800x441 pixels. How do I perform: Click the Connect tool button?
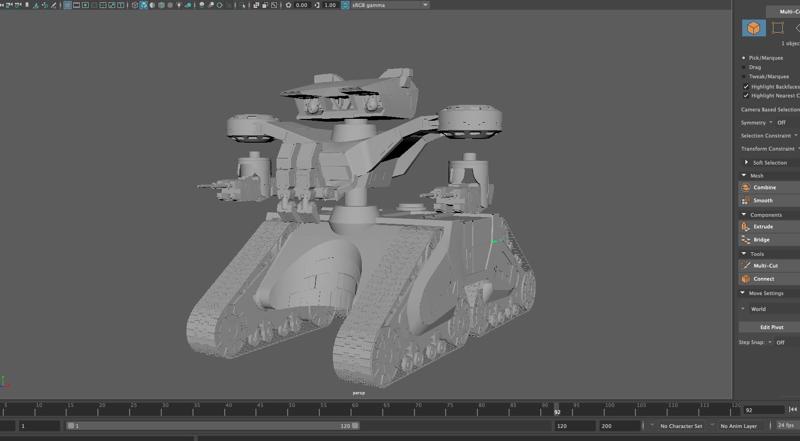pos(769,279)
